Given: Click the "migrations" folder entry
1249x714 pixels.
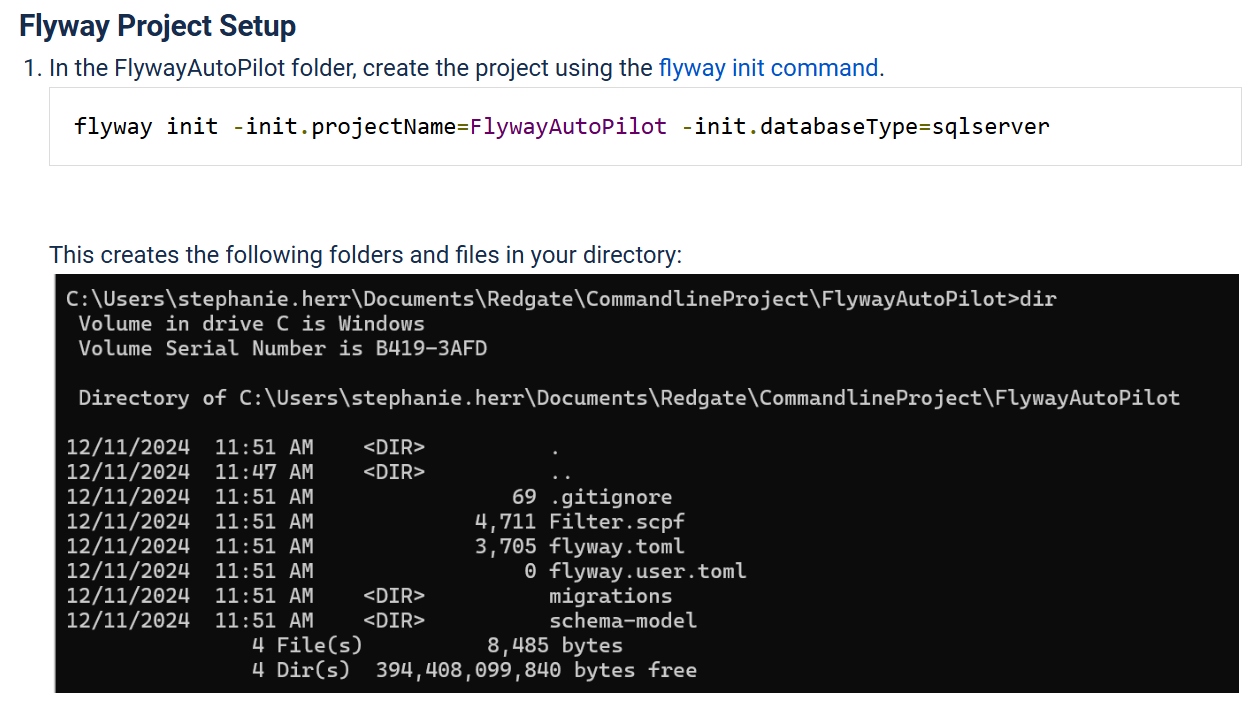Looking at the screenshot, I should [x=610, y=596].
